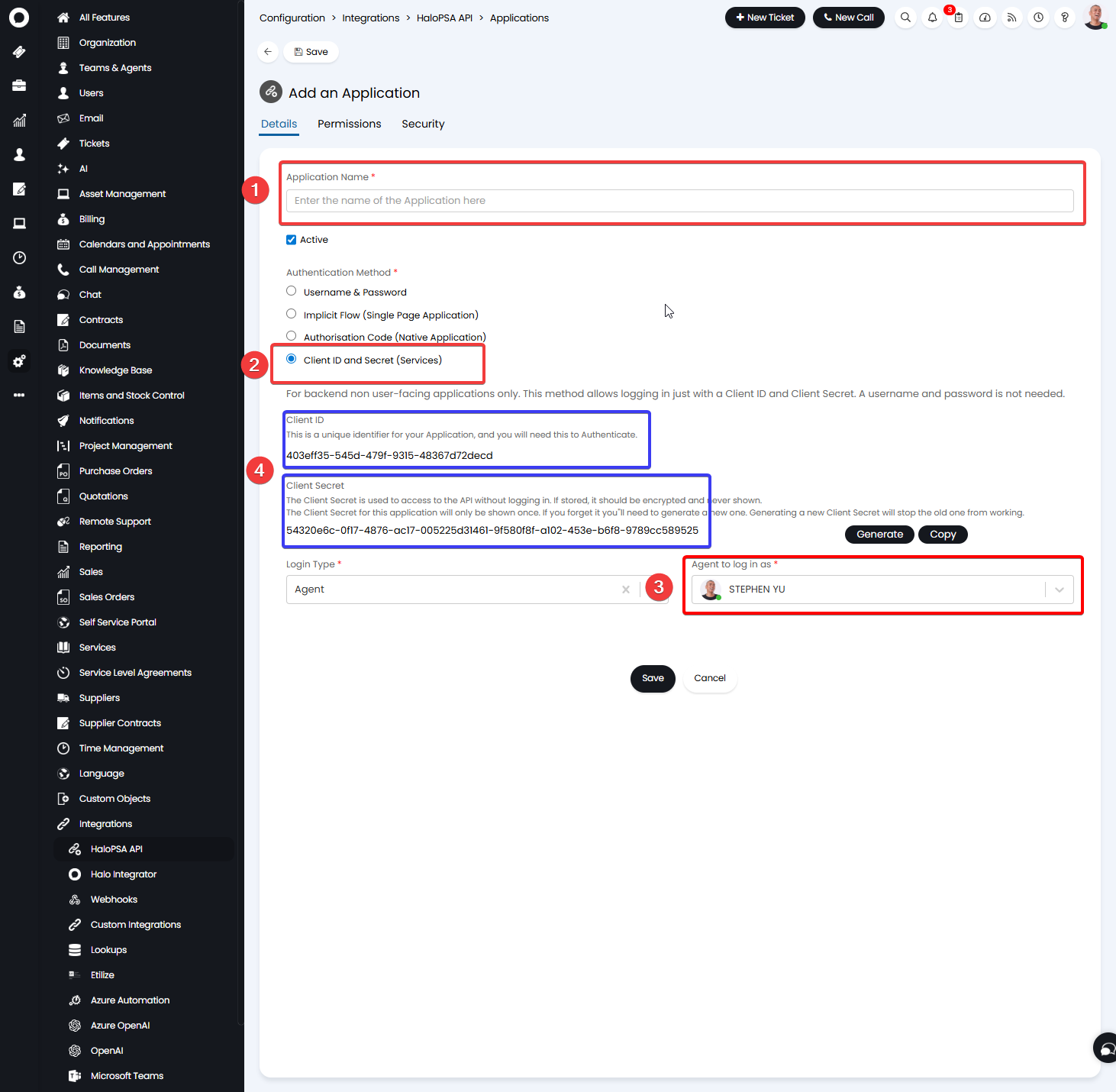The image size is (1116, 1092).
Task: Open Lookups under Integrations
Action: coord(108,950)
